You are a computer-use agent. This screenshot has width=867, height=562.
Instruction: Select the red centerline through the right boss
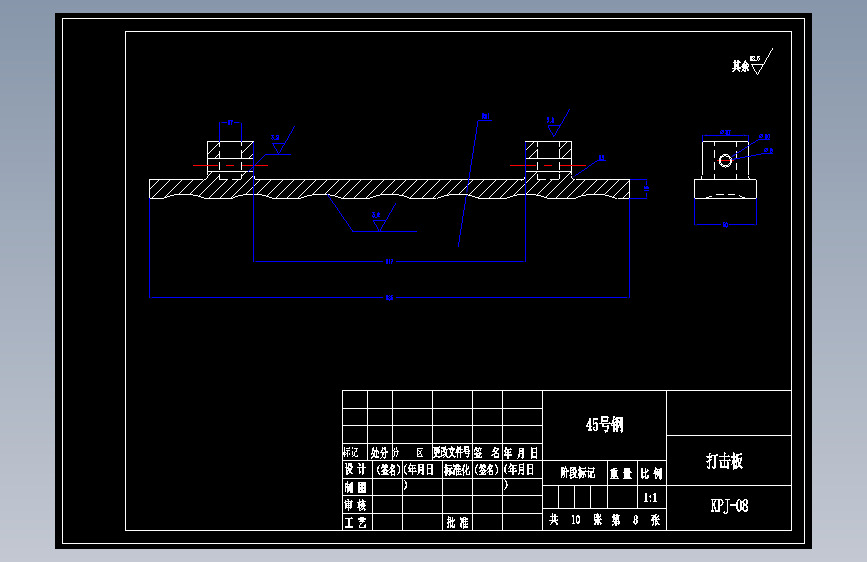tap(547, 165)
